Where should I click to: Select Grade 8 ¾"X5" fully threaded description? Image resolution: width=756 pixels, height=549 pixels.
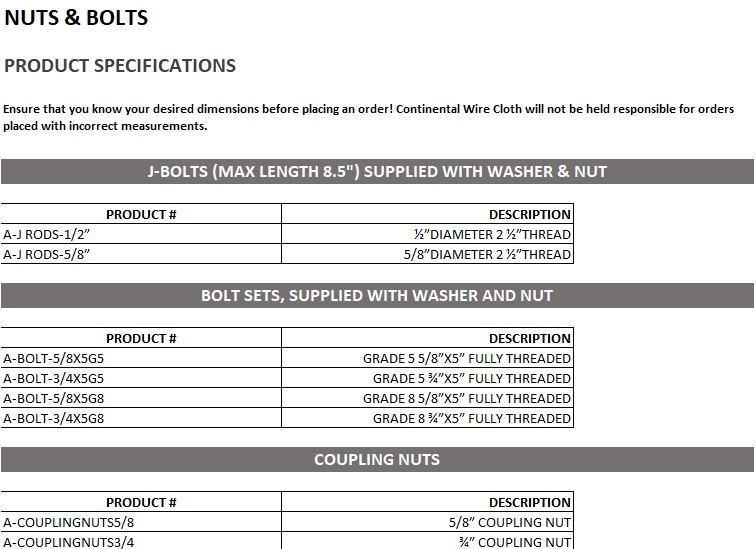472,418
